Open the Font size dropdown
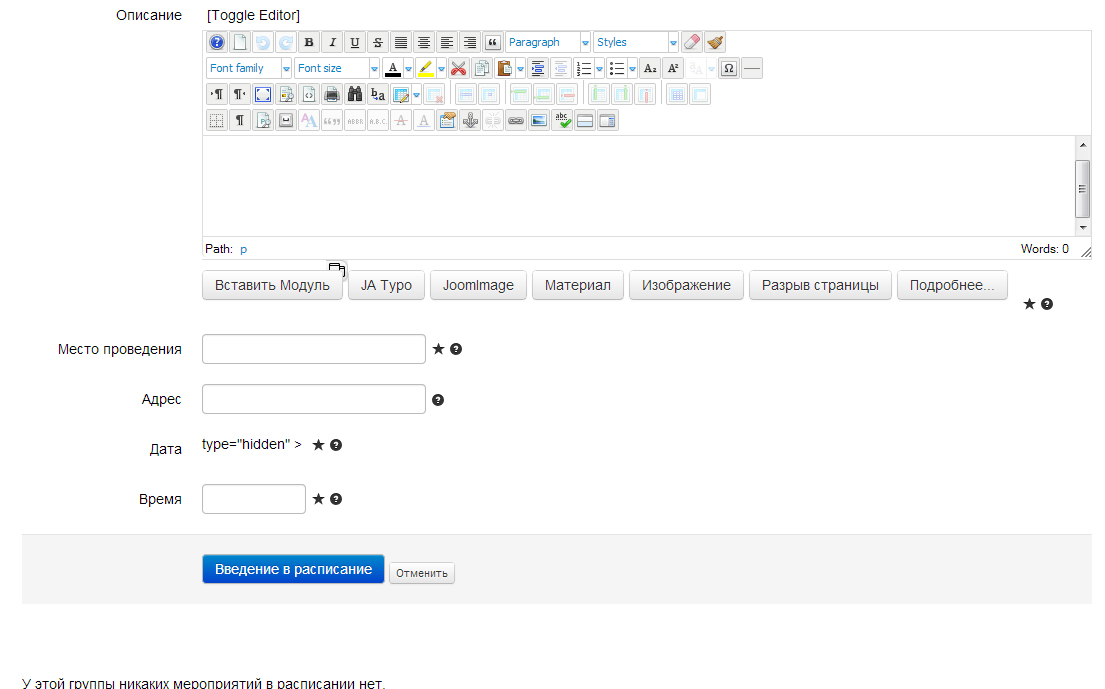The width and height of the screenshot is (1105, 689). (338, 68)
